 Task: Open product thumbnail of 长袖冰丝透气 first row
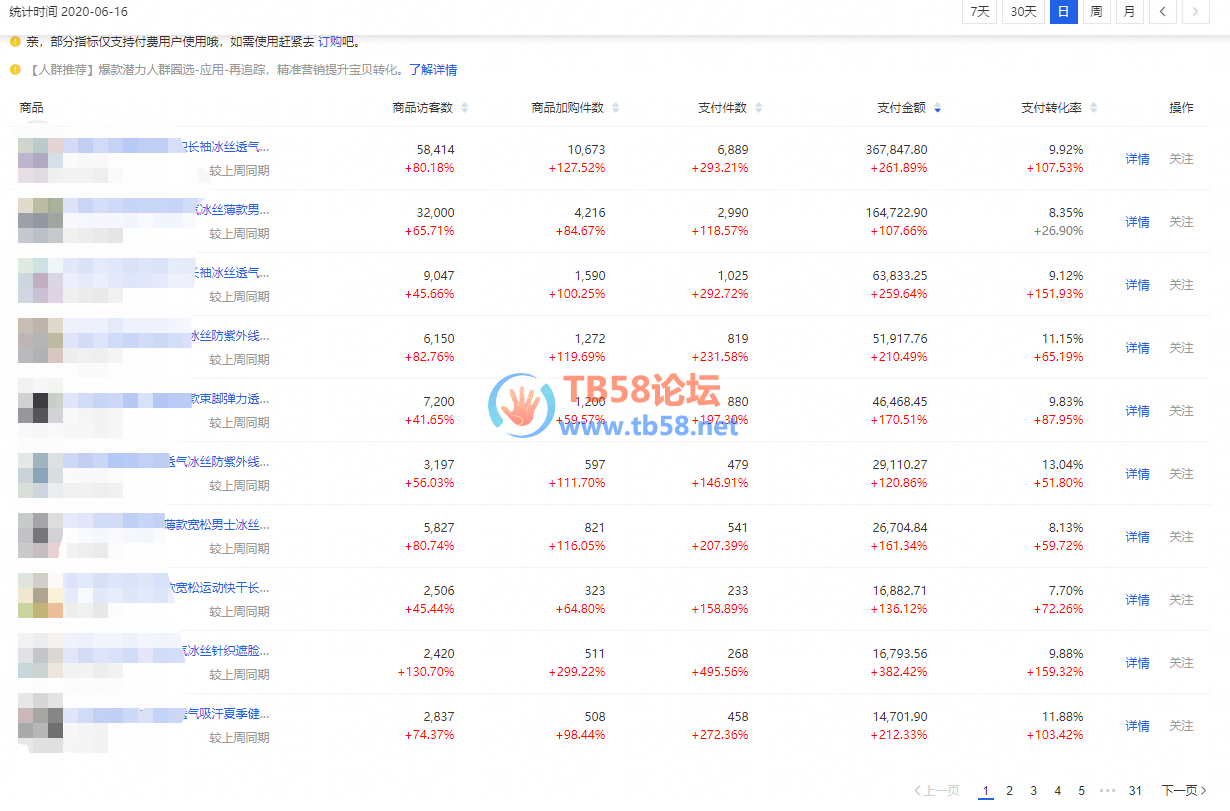40,160
